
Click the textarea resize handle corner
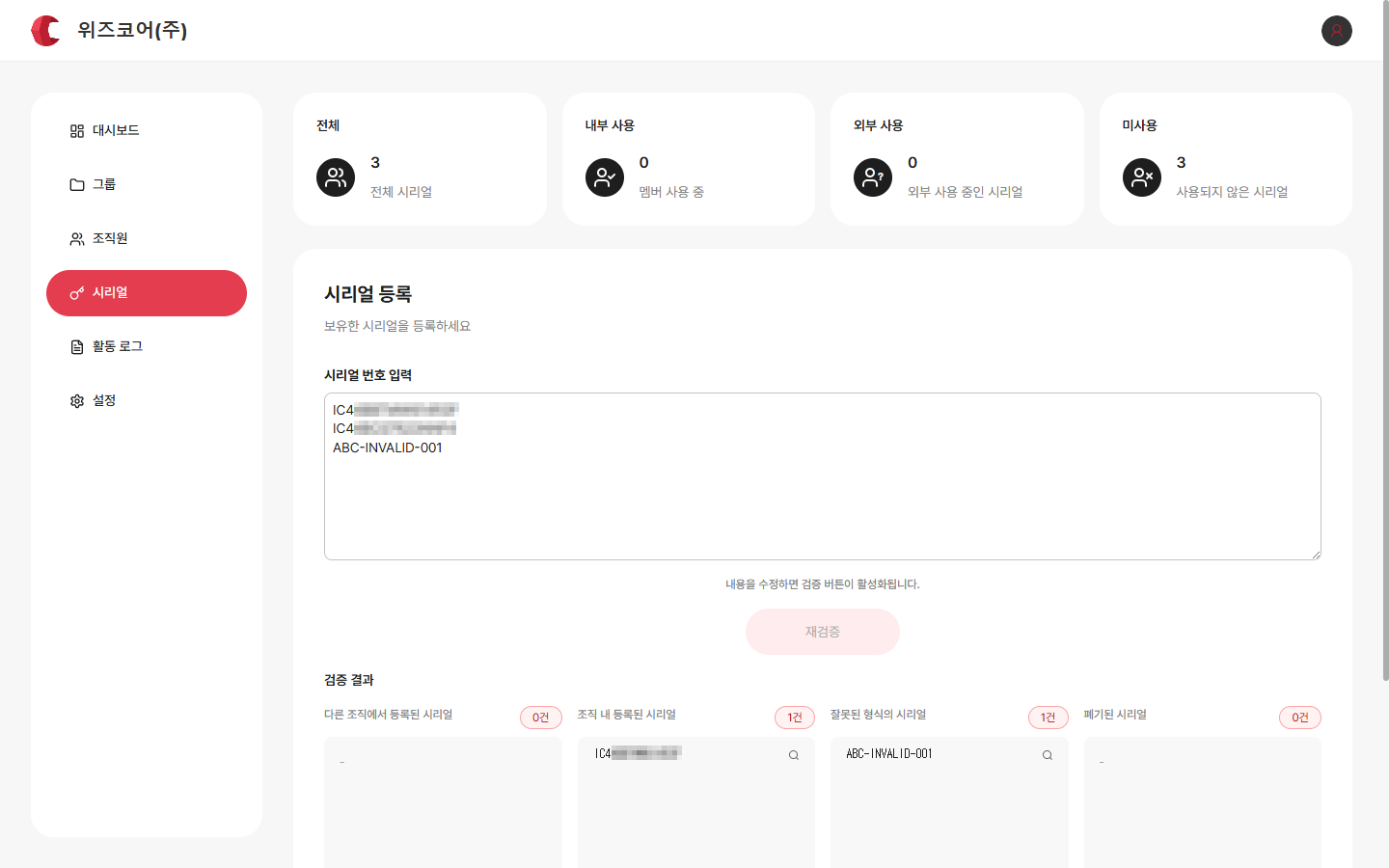pos(1315,554)
